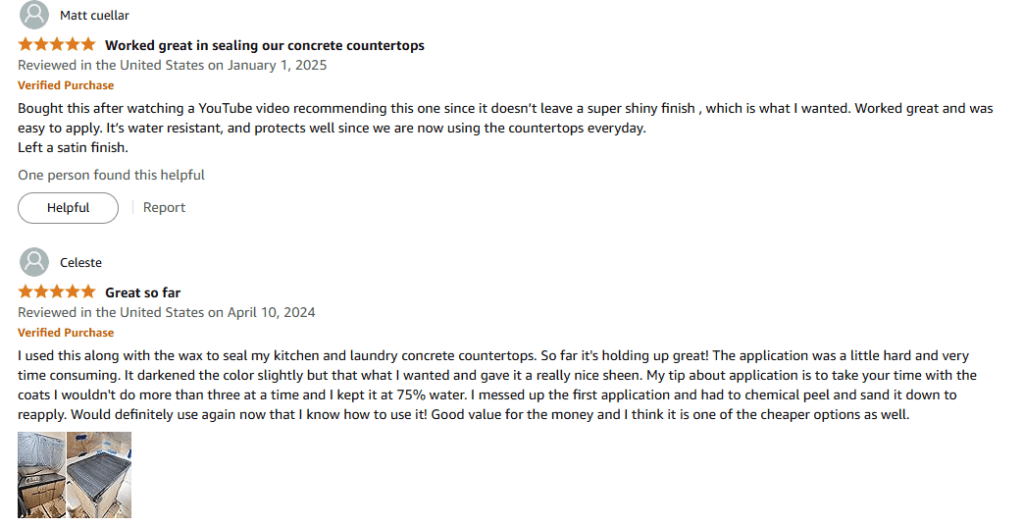1024x526 pixels.
Task: Click Matt cuellar's profile avatar icon
Action: coord(34,15)
